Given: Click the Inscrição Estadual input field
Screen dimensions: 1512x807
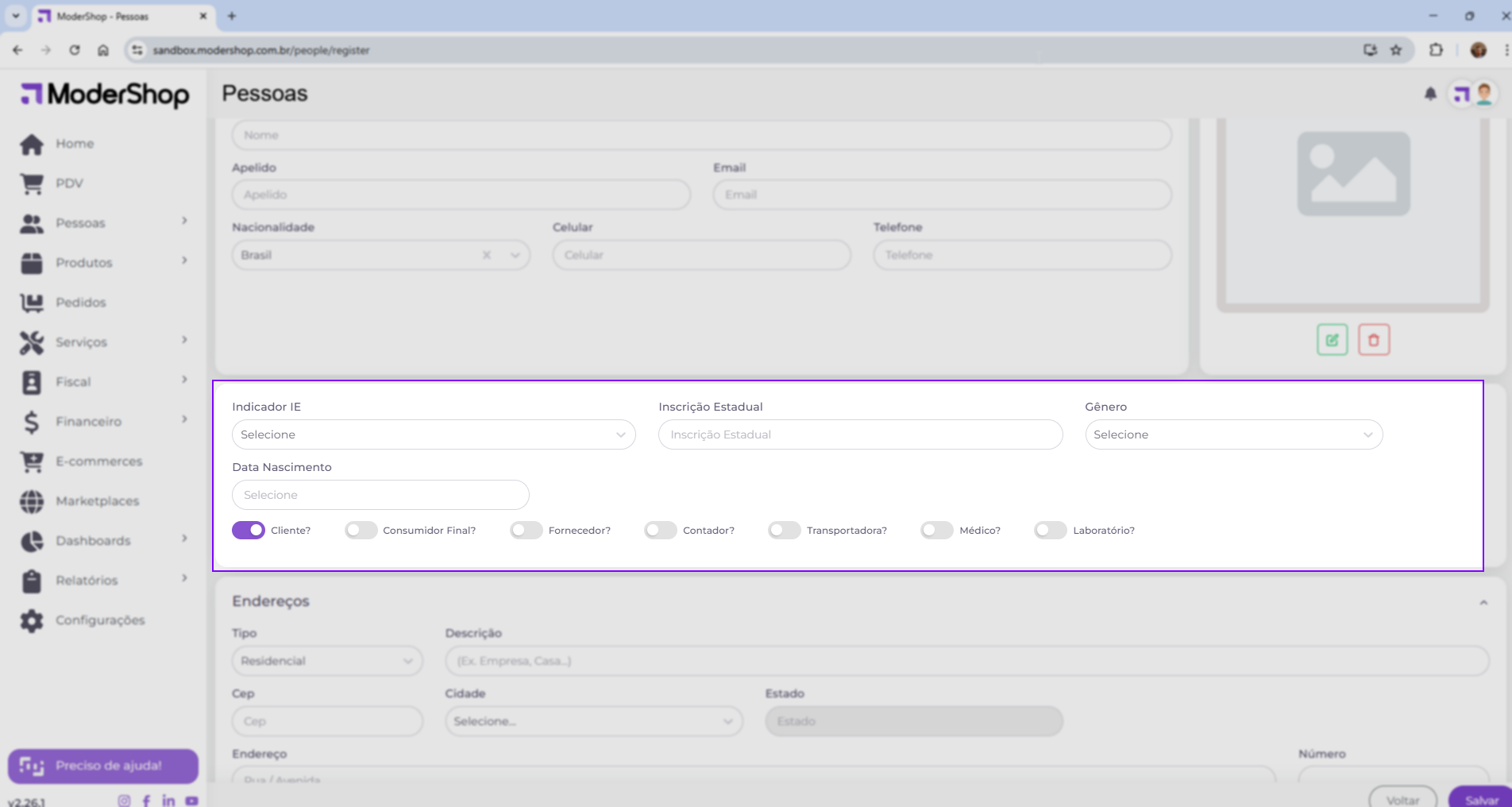Looking at the screenshot, I should 860,434.
